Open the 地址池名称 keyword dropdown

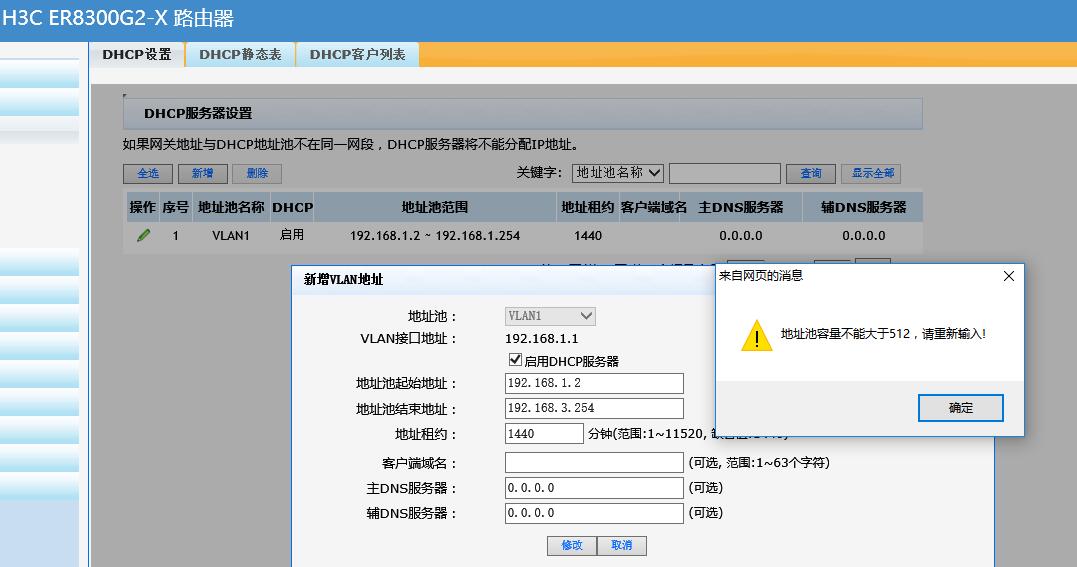(x=617, y=173)
